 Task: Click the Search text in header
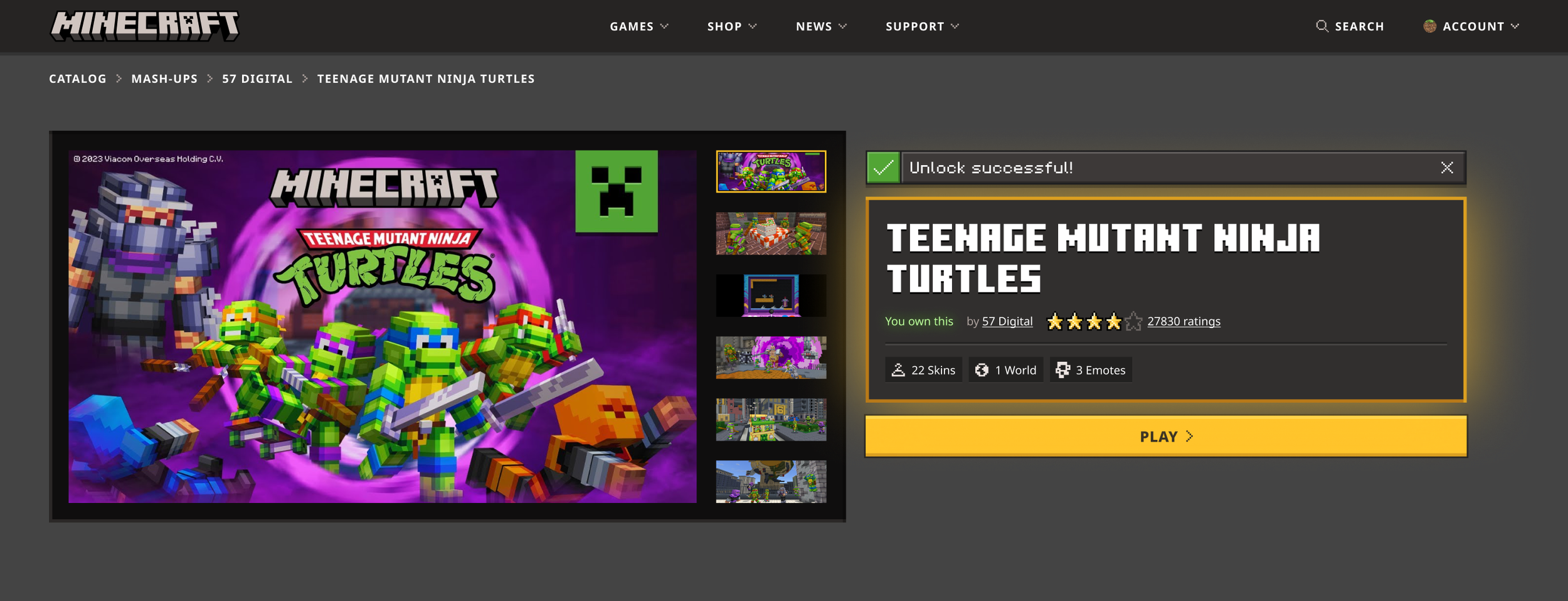(x=1359, y=26)
